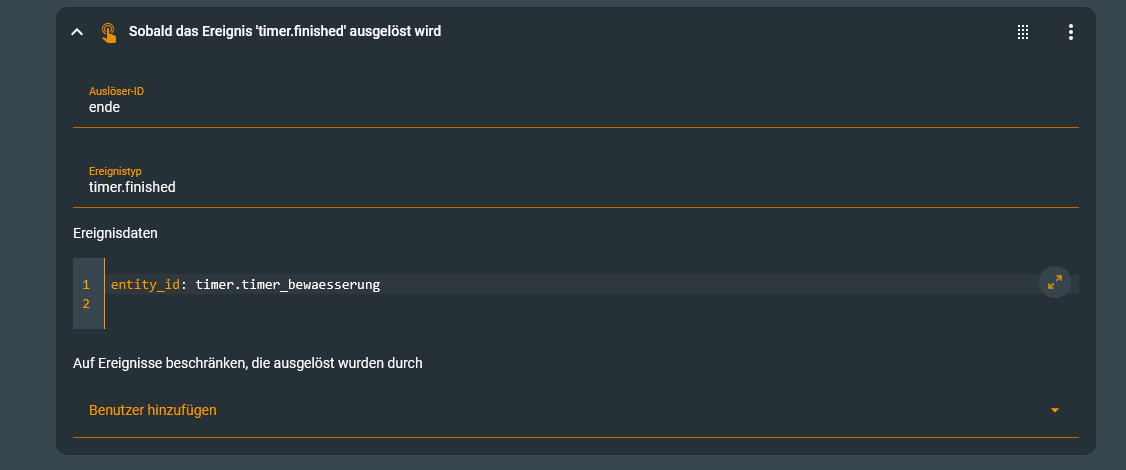Click the orange event trigger icon
The height and width of the screenshot is (470, 1126).
[108, 32]
